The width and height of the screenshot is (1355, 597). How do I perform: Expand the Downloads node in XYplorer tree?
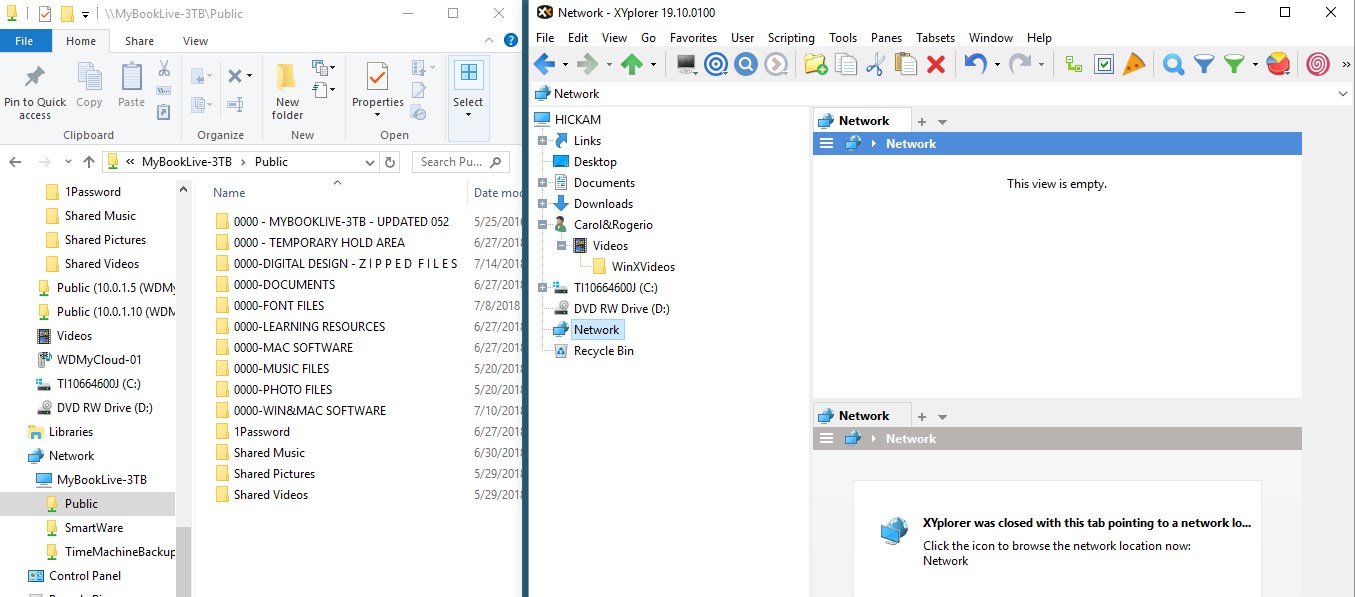tap(543, 204)
